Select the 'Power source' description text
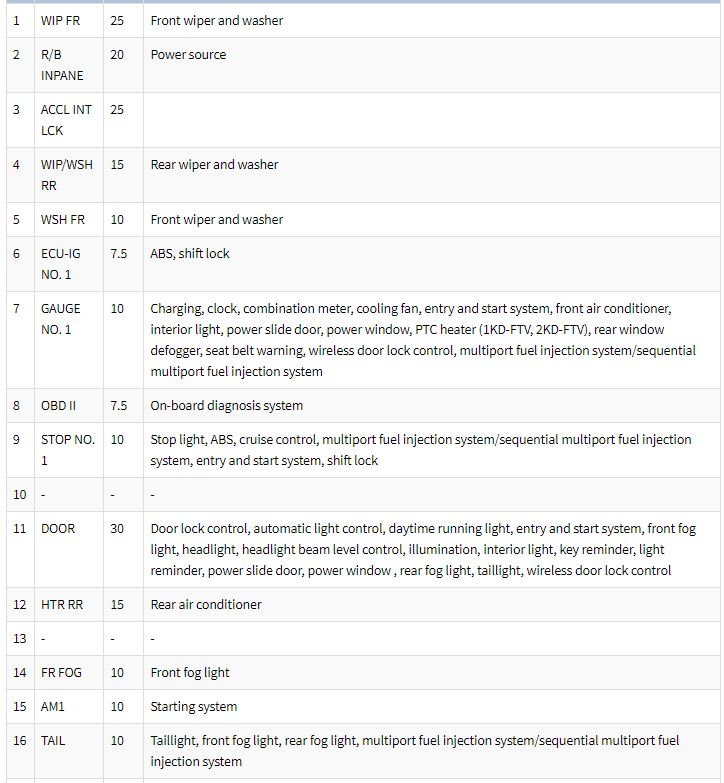724x783 pixels. tap(188, 54)
